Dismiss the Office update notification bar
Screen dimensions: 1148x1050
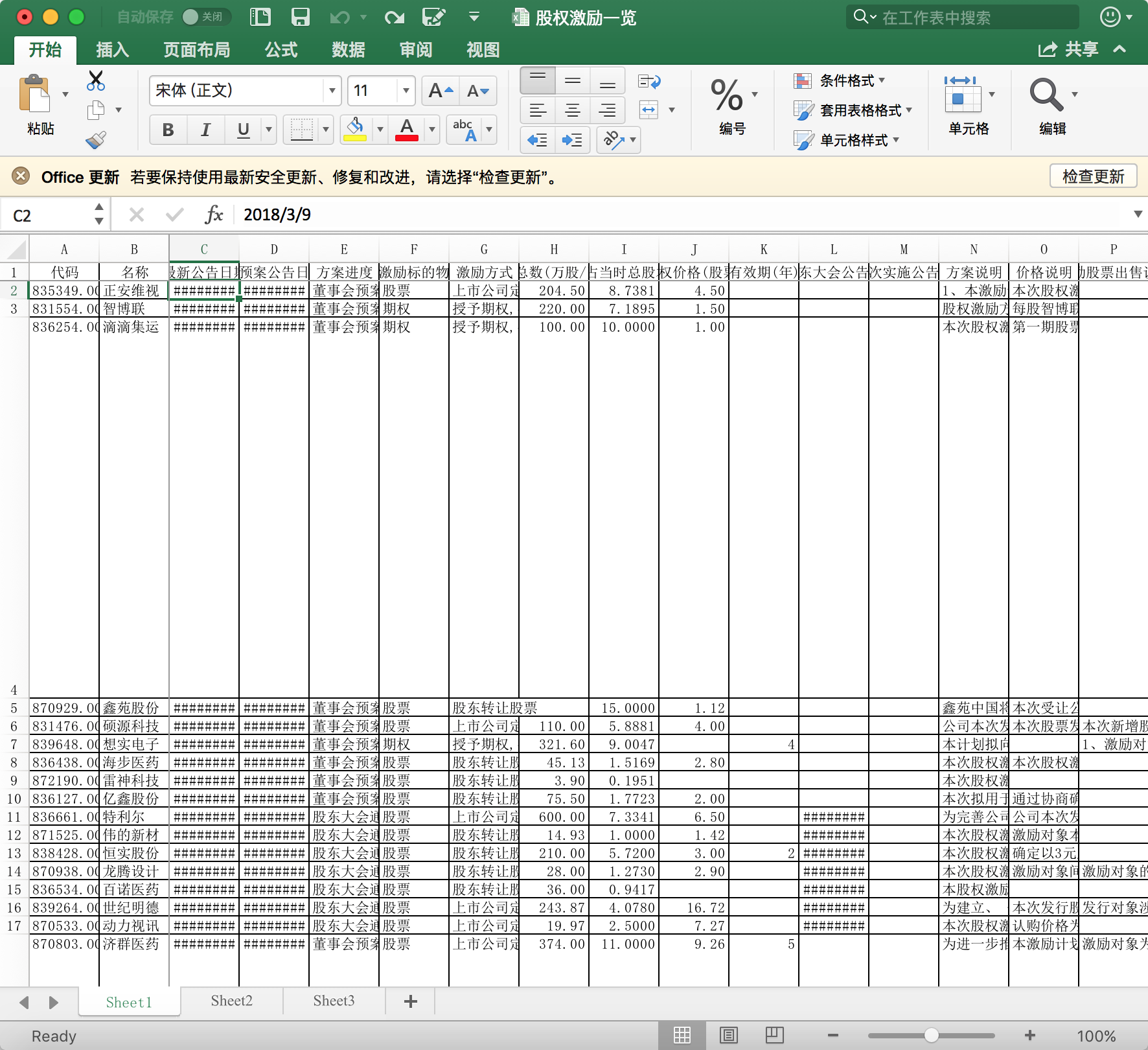pos(21,176)
